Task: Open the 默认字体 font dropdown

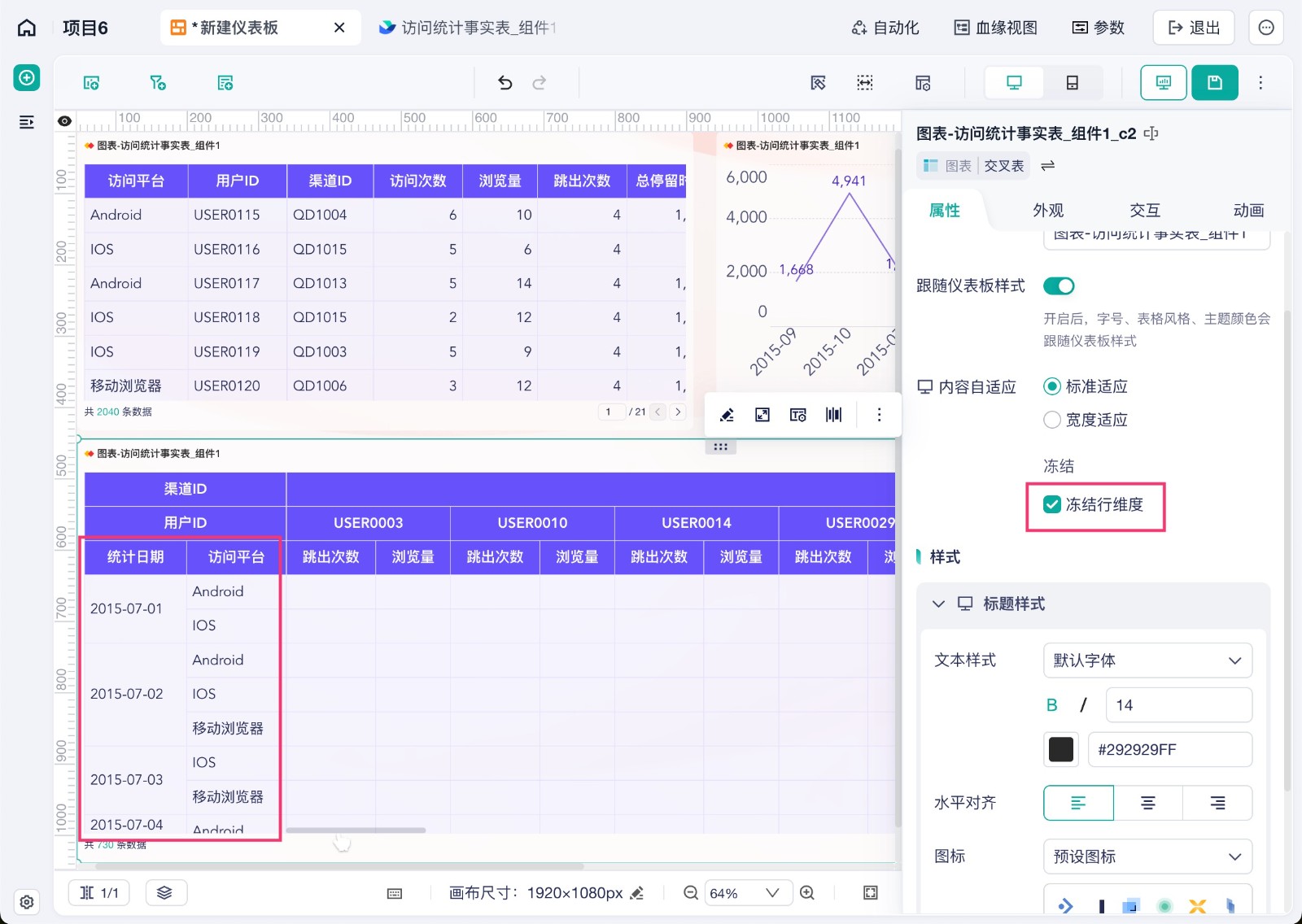Action: point(1147,660)
